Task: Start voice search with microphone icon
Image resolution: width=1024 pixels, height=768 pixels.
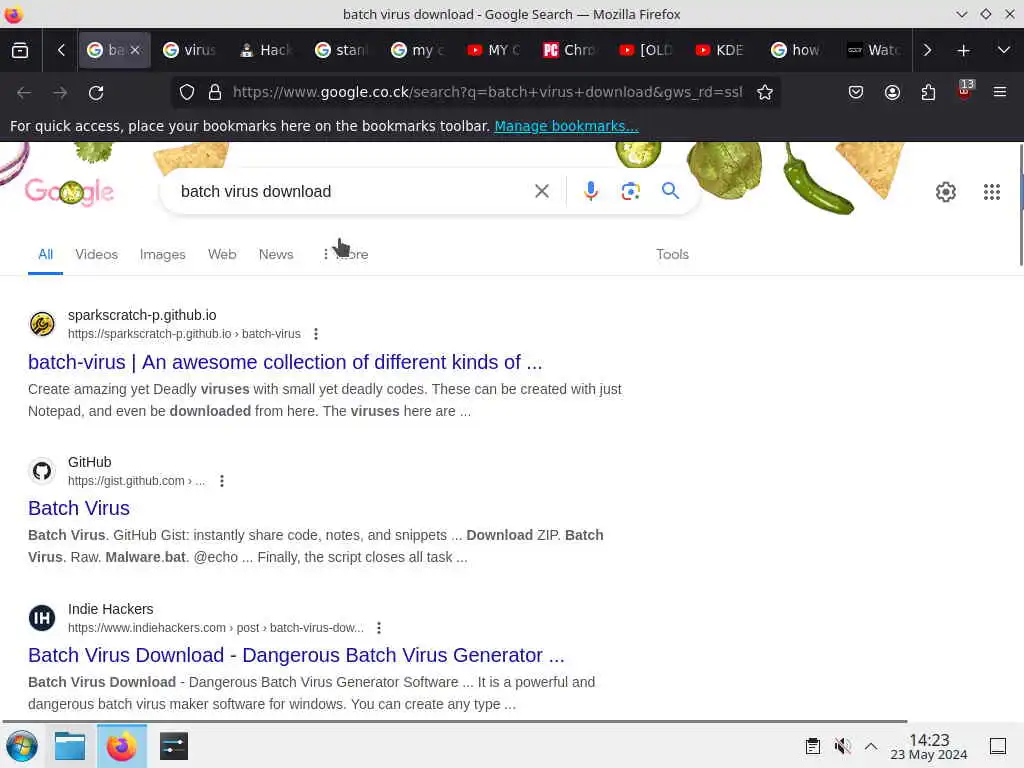Action: pos(590,191)
